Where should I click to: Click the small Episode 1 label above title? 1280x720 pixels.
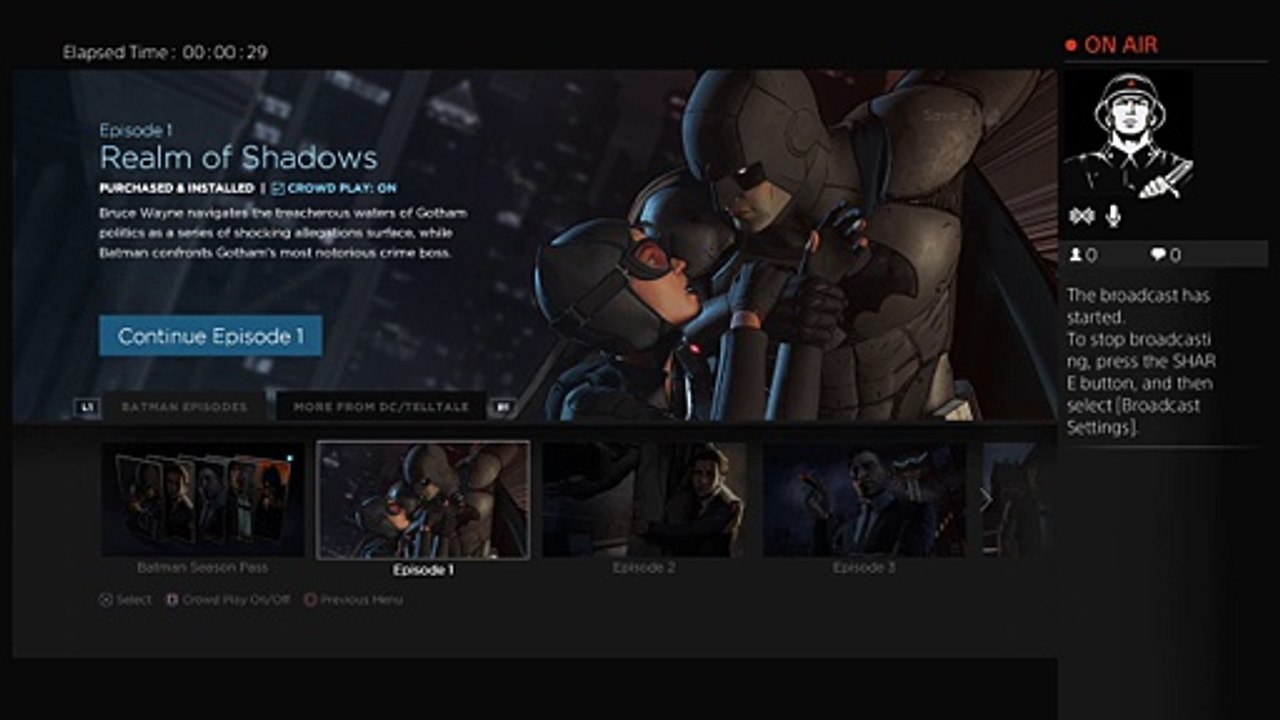135,130
